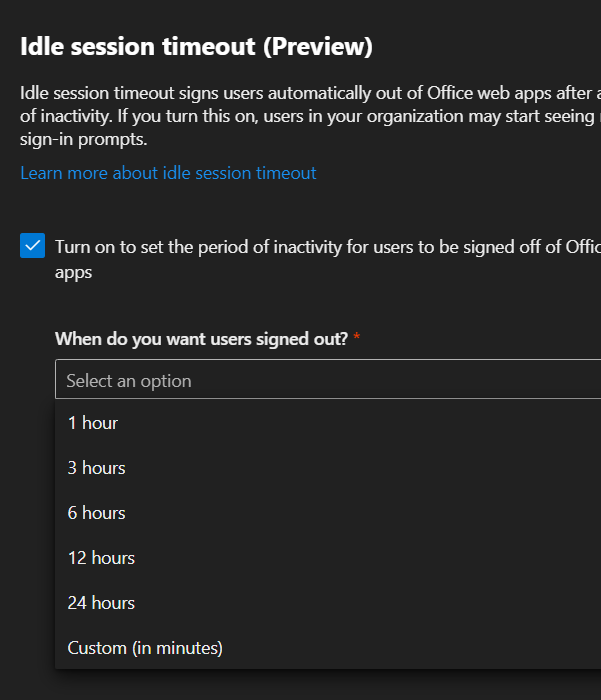Image resolution: width=601 pixels, height=700 pixels.
Task: Click the 'Idle session timeout (Preview)' heading
Action: (x=196, y=46)
